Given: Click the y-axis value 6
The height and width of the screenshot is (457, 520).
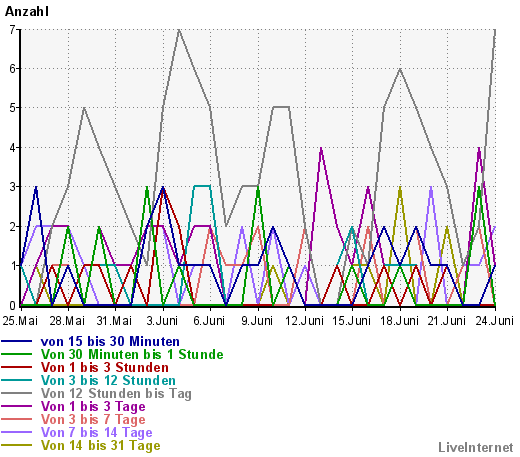Looking at the screenshot, I should coord(13,69).
